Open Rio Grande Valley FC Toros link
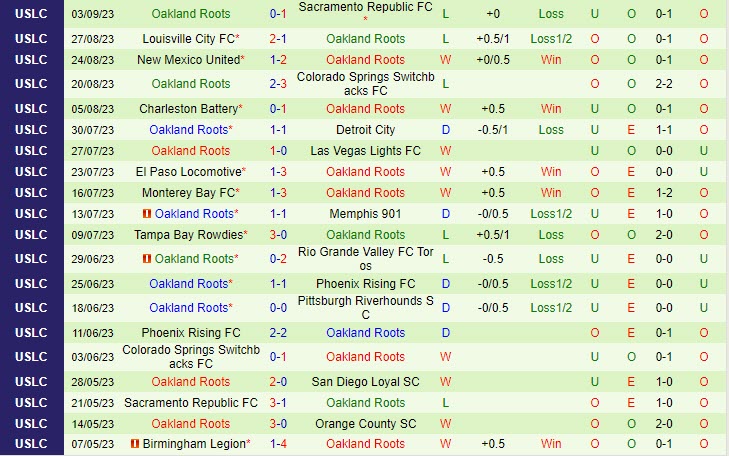The image size is (729, 456). click(366, 258)
